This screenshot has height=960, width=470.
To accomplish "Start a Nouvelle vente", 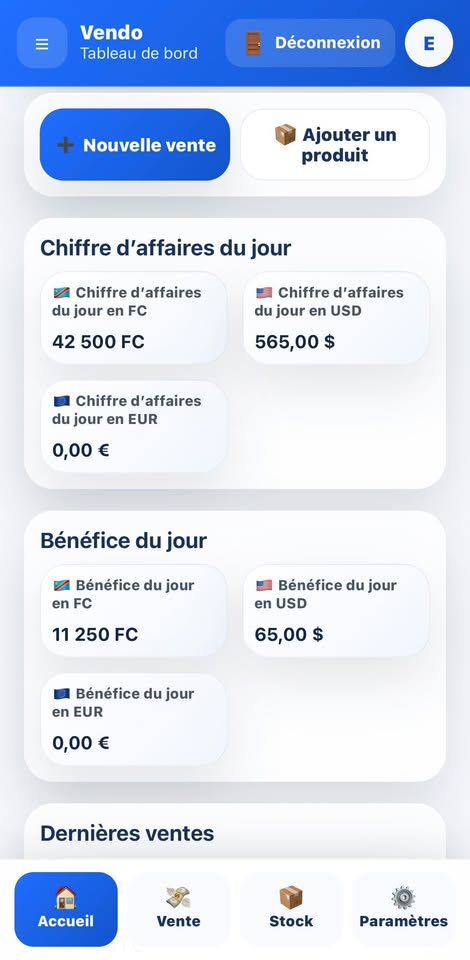I will point(135,144).
